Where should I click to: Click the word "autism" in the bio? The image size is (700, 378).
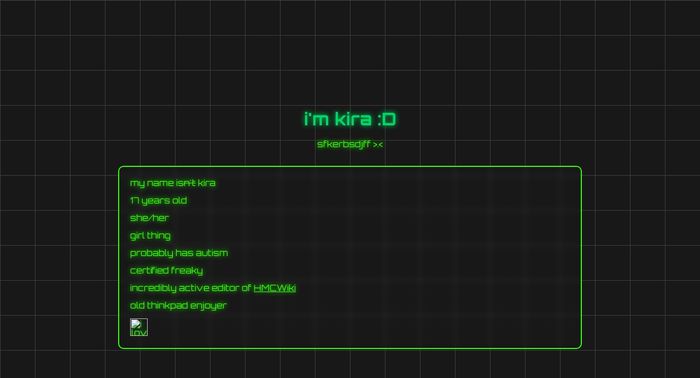pos(212,253)
